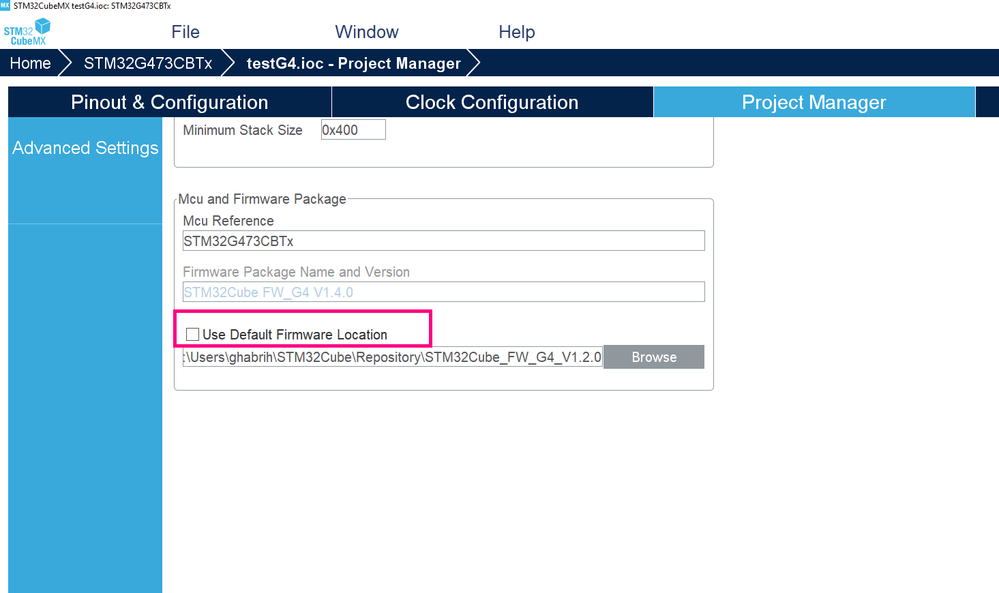Open the File menu
Viewport: 999px width, 593px height.
click(185, 32)
